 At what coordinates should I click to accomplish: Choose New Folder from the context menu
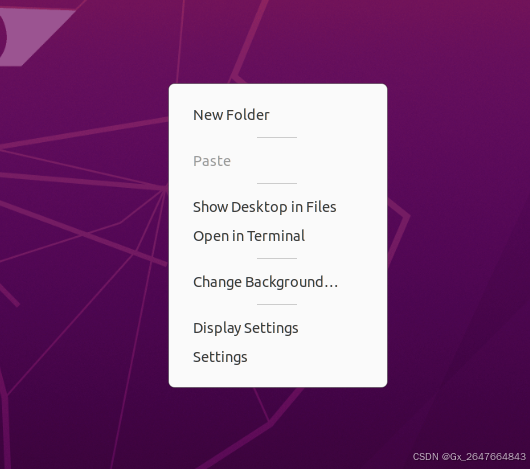click(x=278, y=115)
